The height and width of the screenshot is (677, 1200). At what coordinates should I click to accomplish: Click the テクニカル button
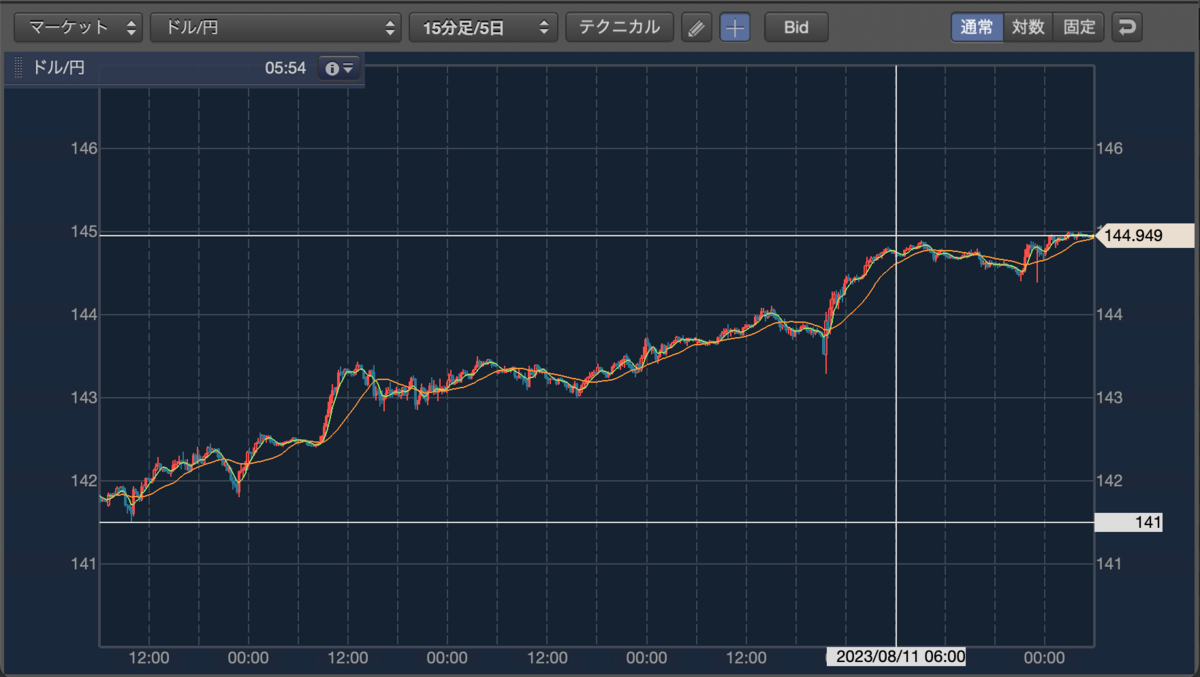tap(619, 27)
